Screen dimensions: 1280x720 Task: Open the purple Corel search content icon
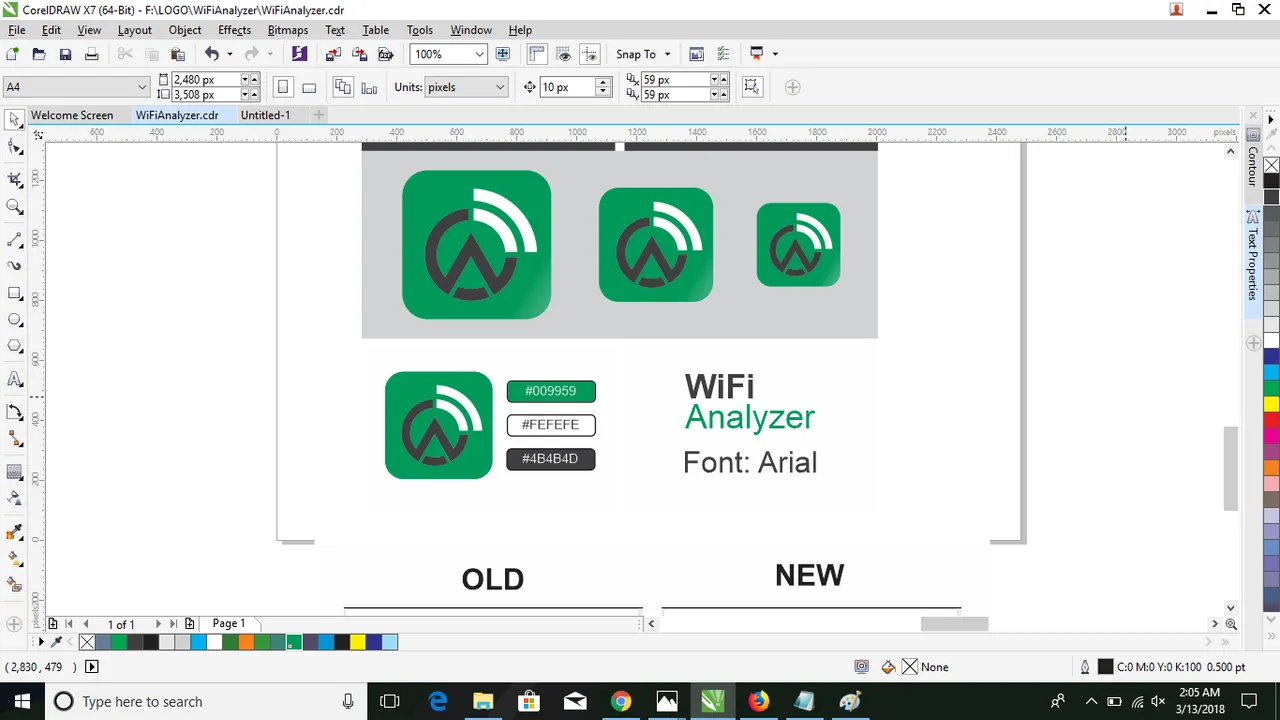click(299, 54)
